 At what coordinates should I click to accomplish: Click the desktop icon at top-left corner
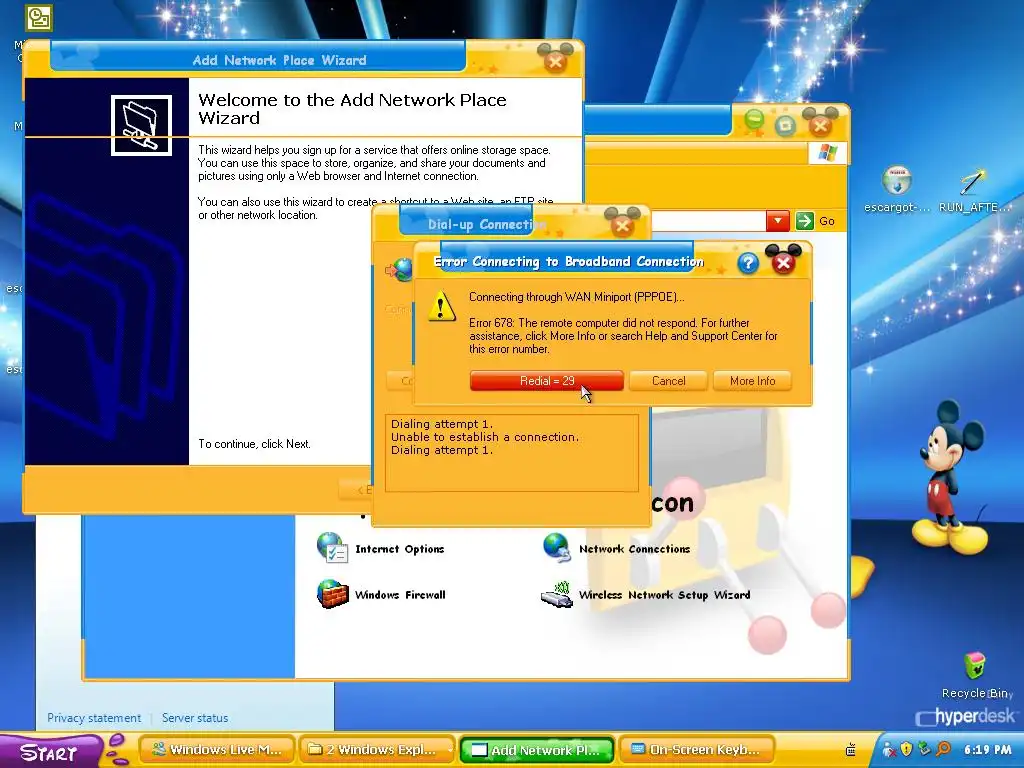(x=38, y=18)
